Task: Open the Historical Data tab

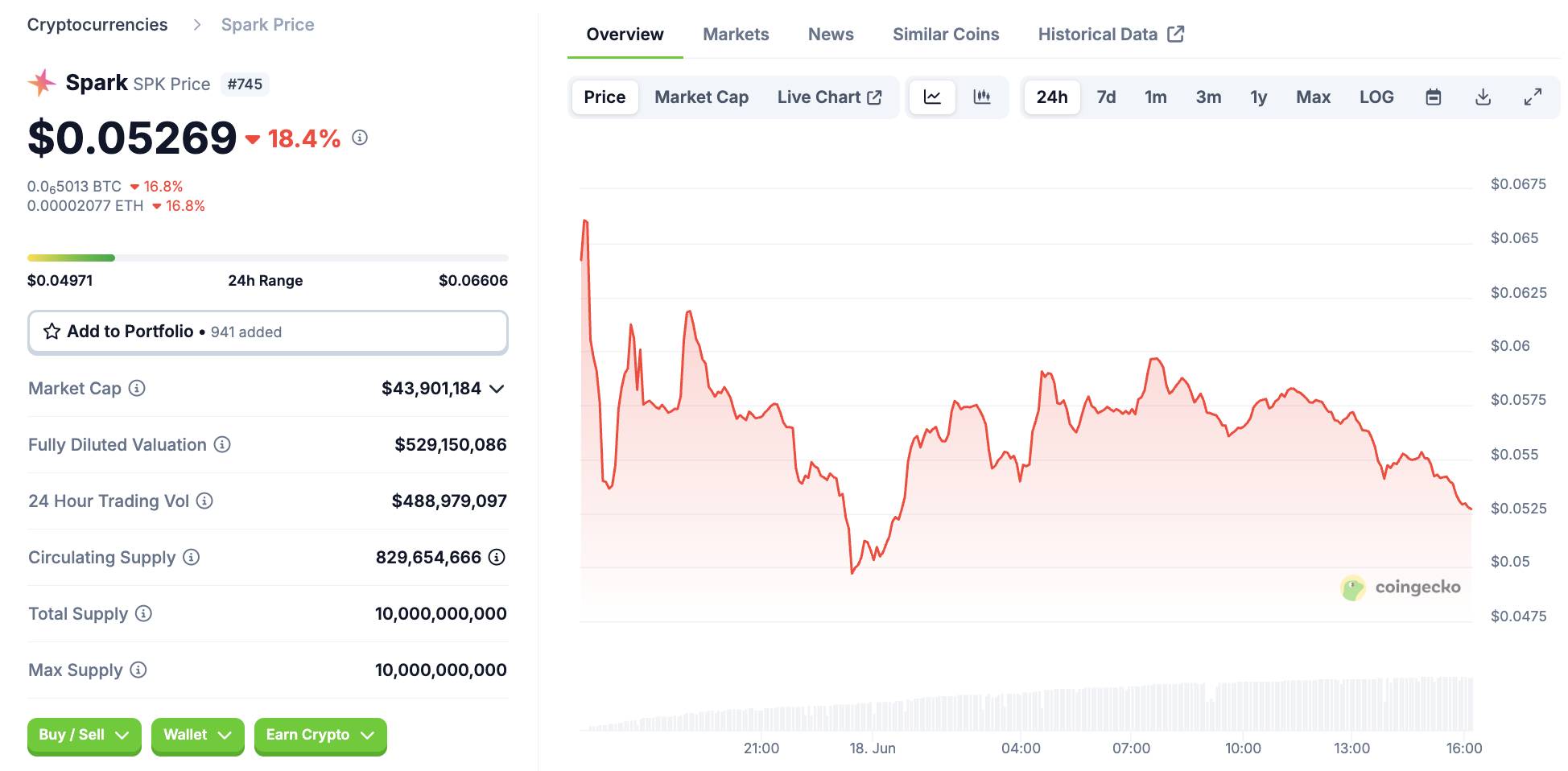Action: click(x=1110, y=34)
